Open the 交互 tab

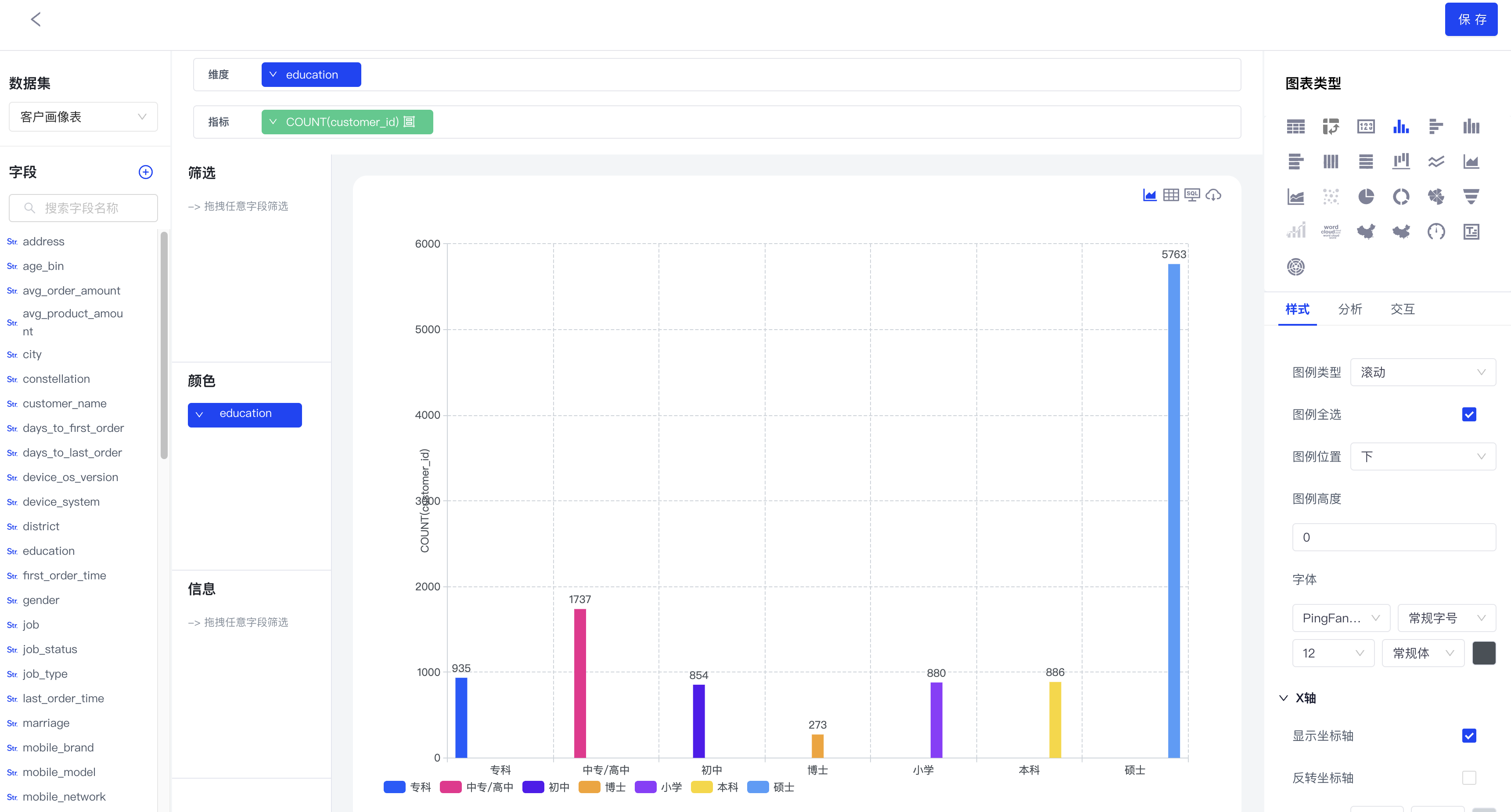point(1403,309)
